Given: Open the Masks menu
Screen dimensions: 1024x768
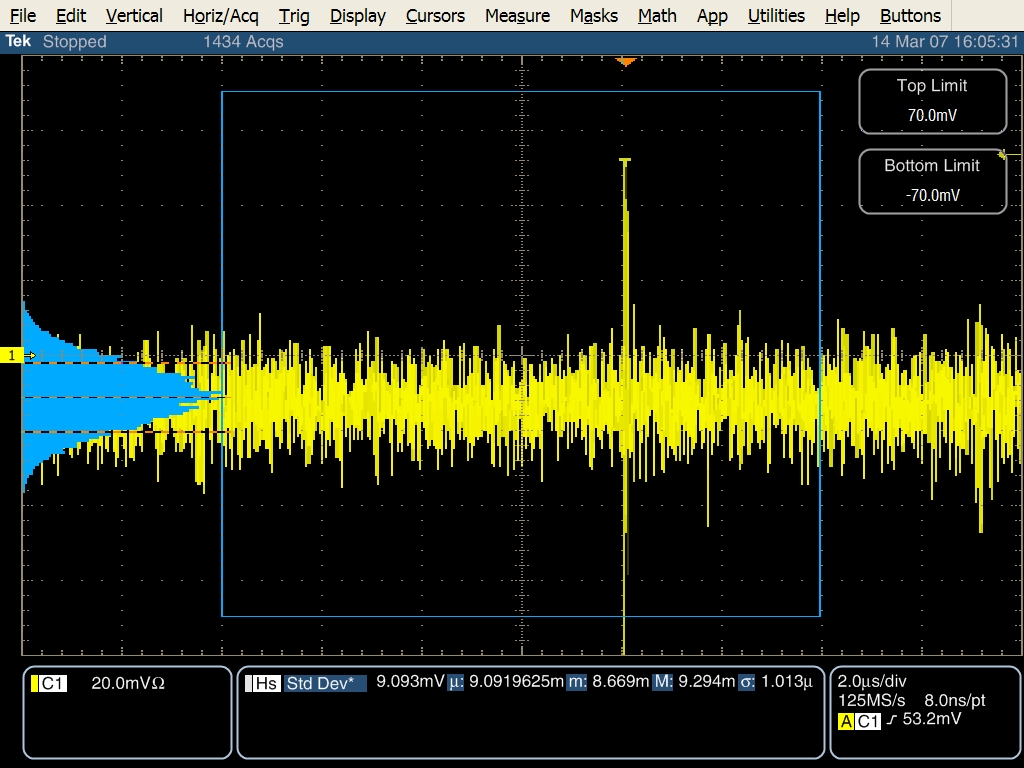Looking at the screenshot, I should coord(594,16).
